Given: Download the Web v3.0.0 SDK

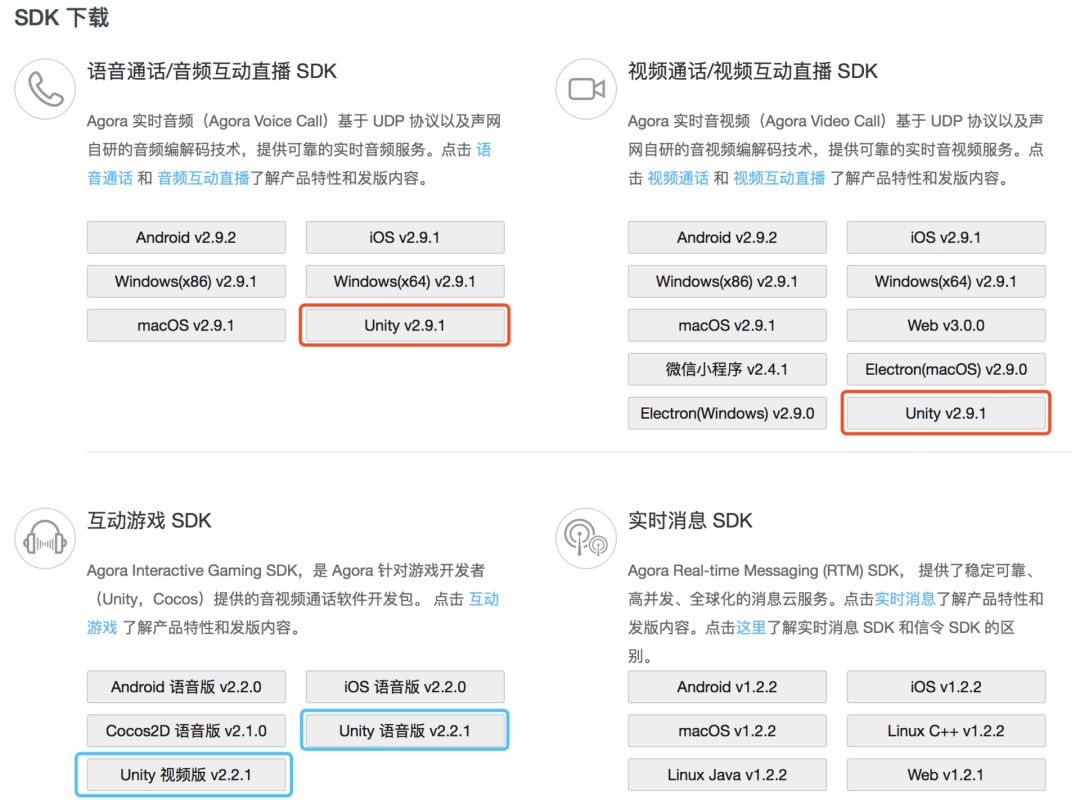Looking at the screenshot, I should tap(946, 325).
